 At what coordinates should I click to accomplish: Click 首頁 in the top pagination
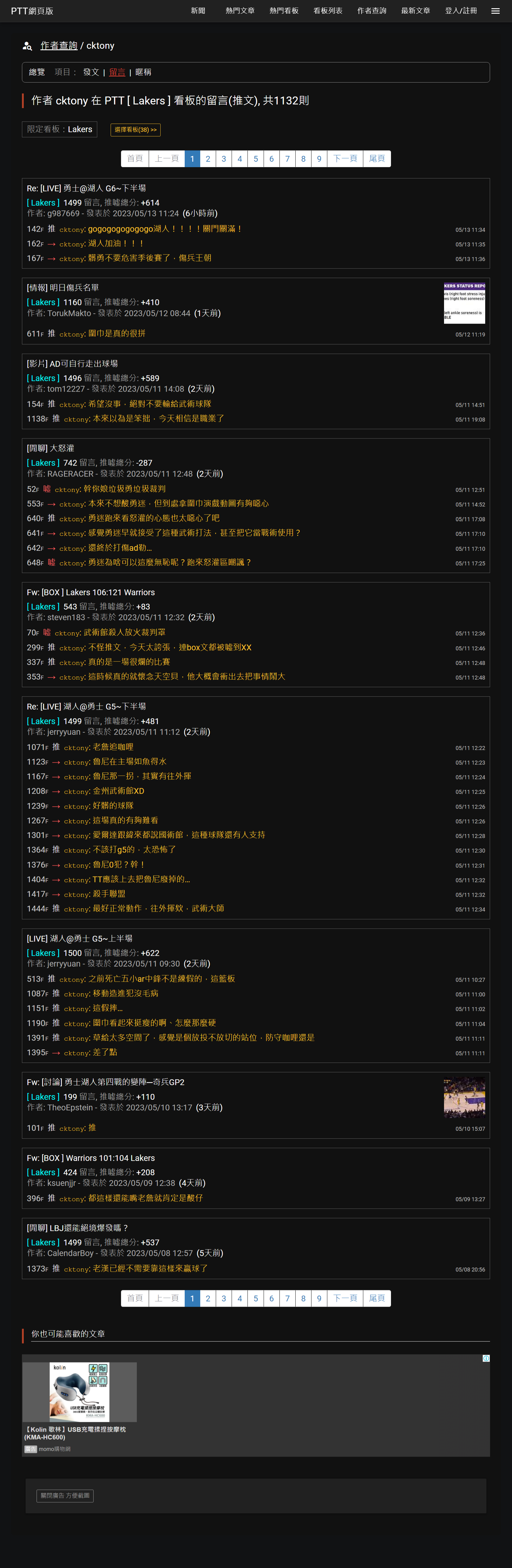coord(135,159)
